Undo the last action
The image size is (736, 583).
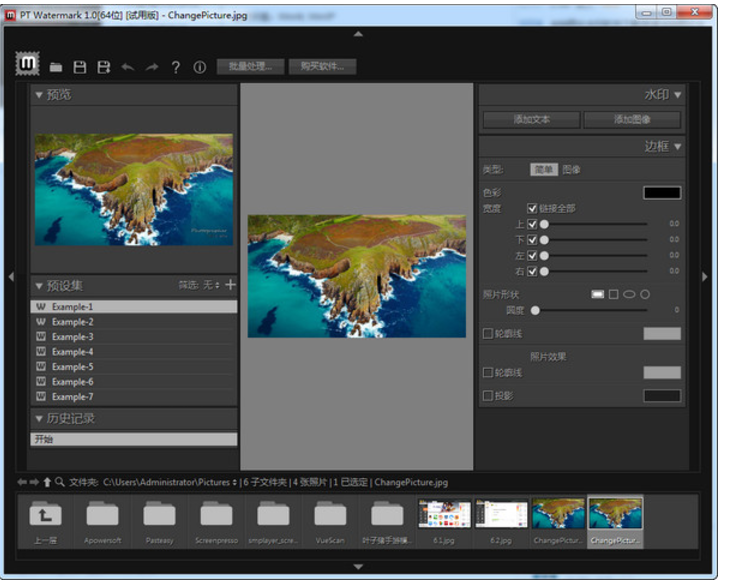coord(128,67)
